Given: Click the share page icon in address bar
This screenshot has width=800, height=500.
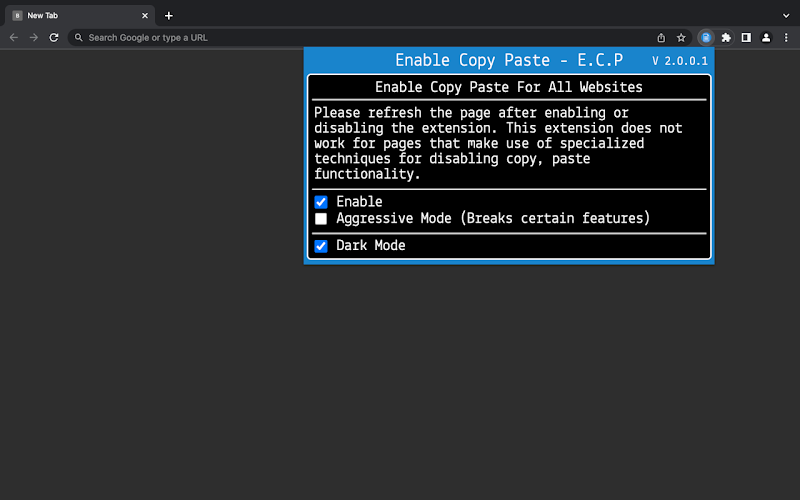Looking at the screenshot, I should tap(661, 38).
